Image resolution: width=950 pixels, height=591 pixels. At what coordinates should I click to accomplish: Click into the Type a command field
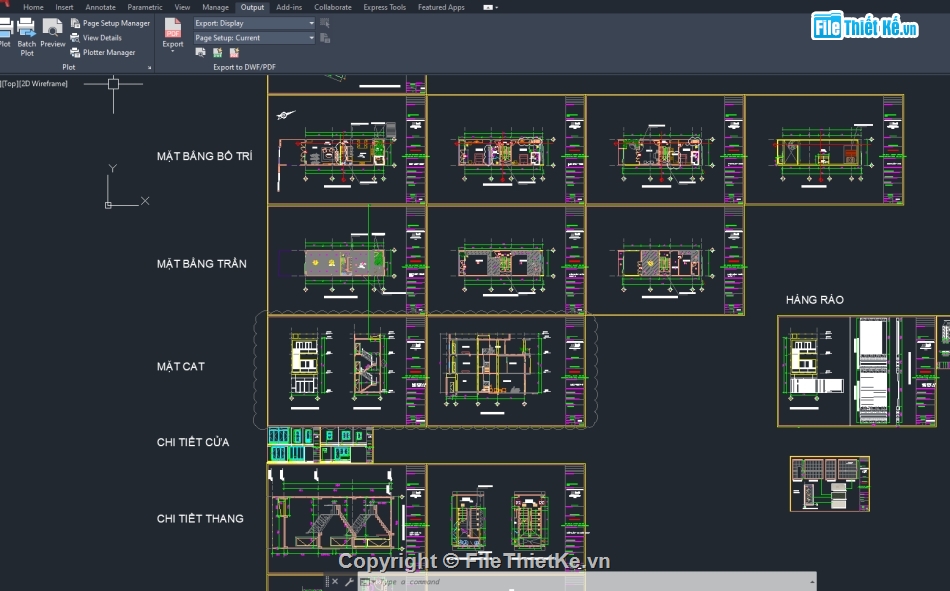(x=588, y=582)
